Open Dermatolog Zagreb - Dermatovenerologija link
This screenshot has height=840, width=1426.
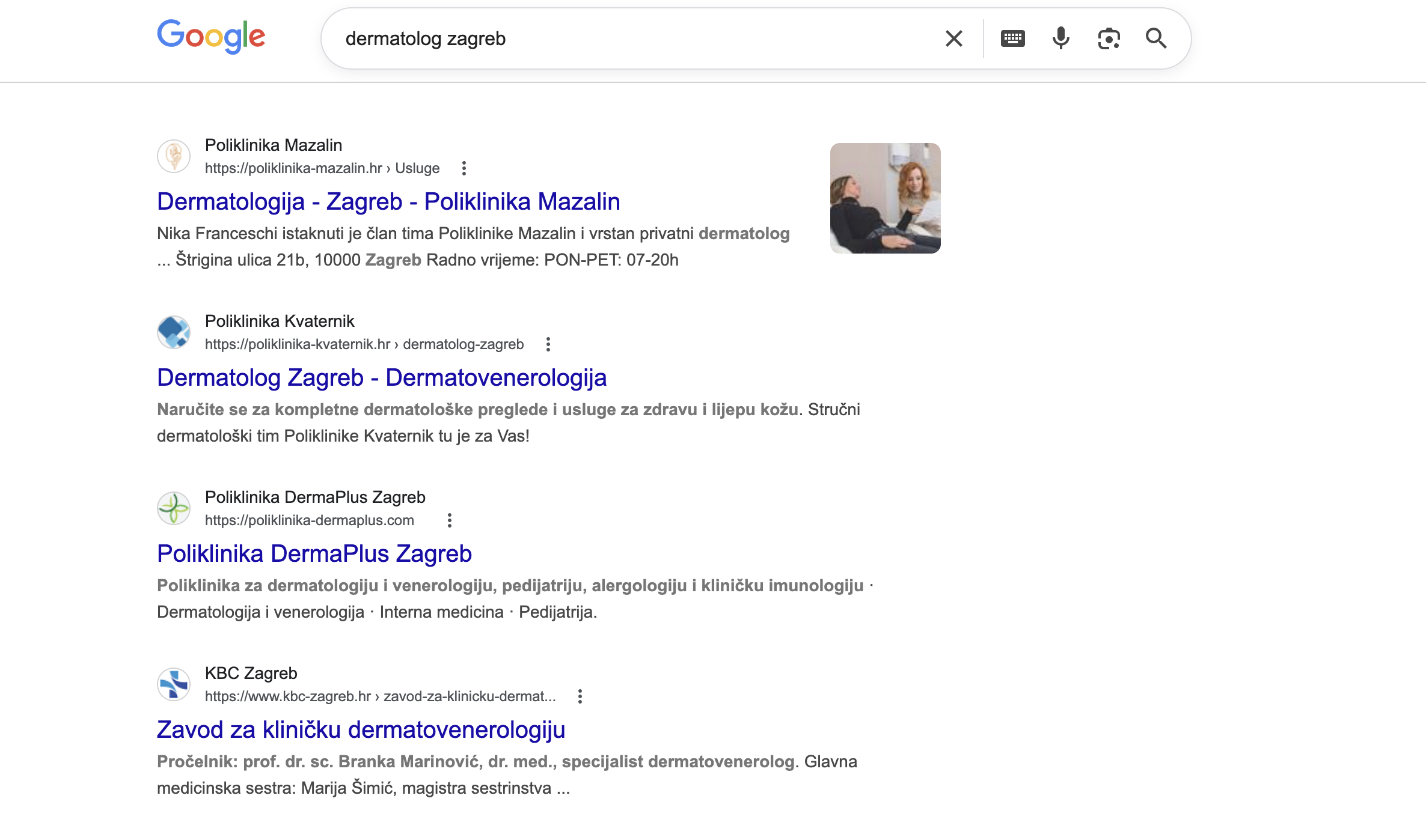pyautogui.click(x=382, y=378)
